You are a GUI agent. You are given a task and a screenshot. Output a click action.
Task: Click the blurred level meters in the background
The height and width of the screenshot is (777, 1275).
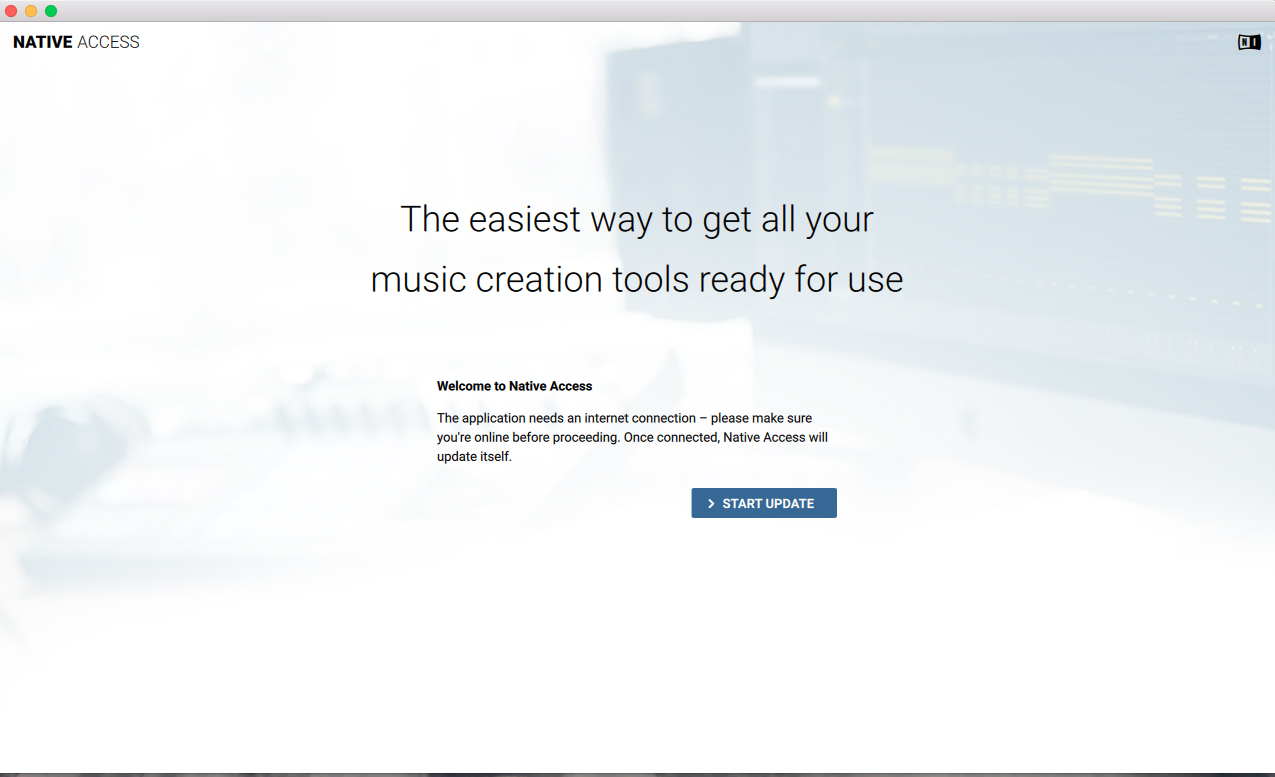[x=1100, y=185]
